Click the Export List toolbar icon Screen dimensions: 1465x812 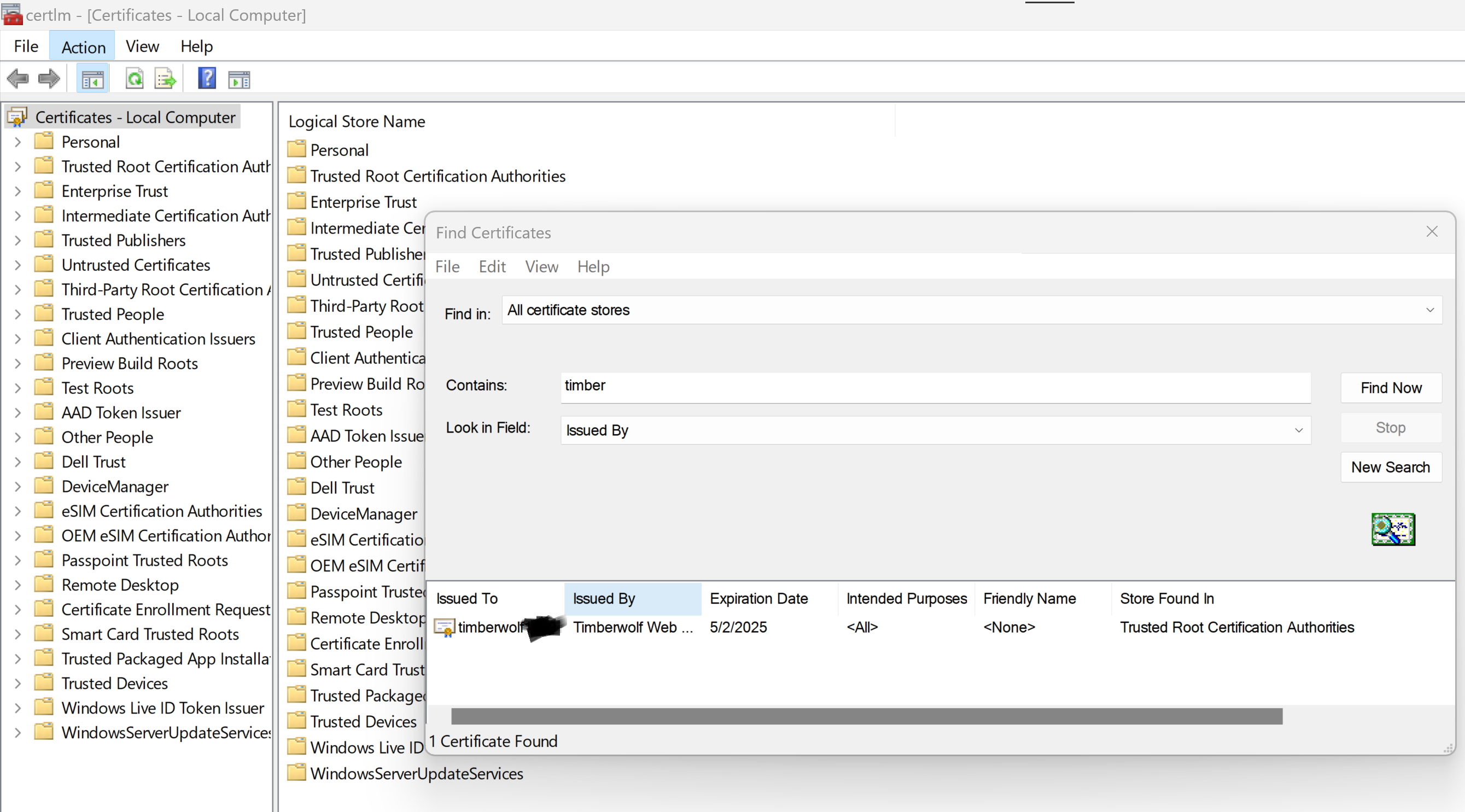pyautogui.click(x=166, y=79)
